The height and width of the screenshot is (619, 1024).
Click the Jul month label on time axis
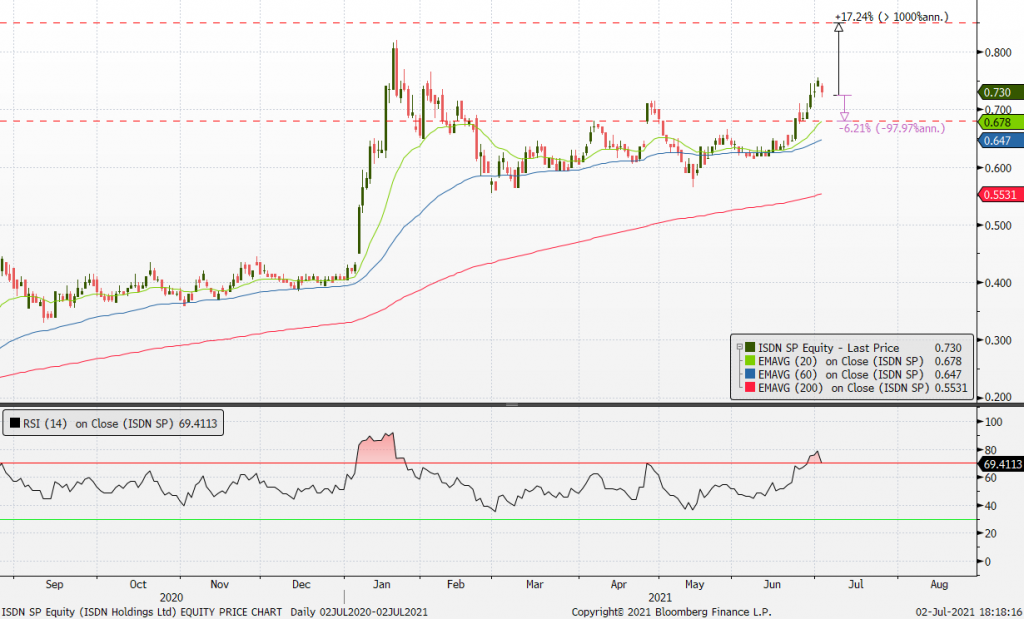(x=856, y=584)
